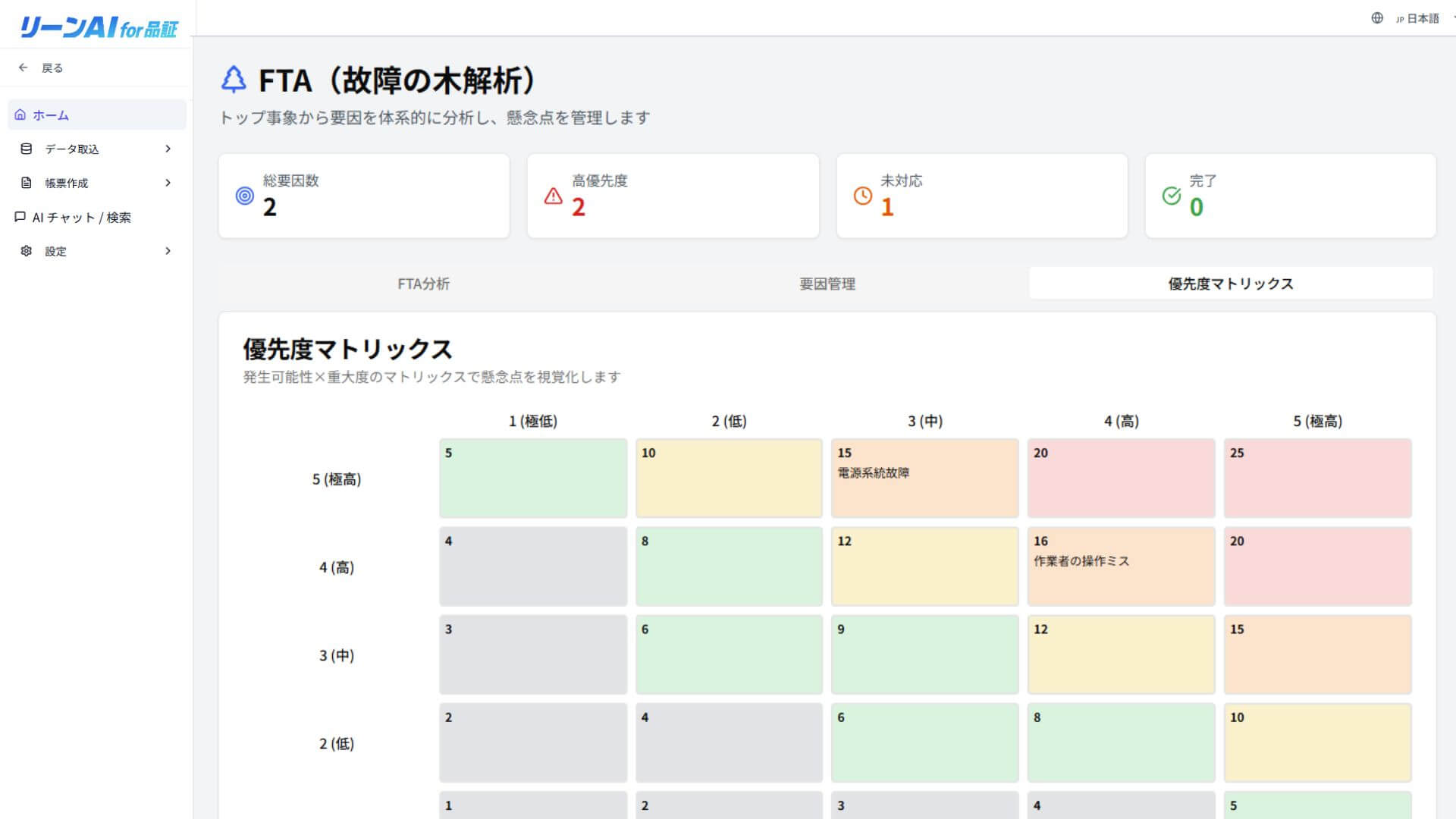The width and height of the screenshot is (1456, 819).
Task: Click the home icon beside ホーム
Action: (20, 115)
